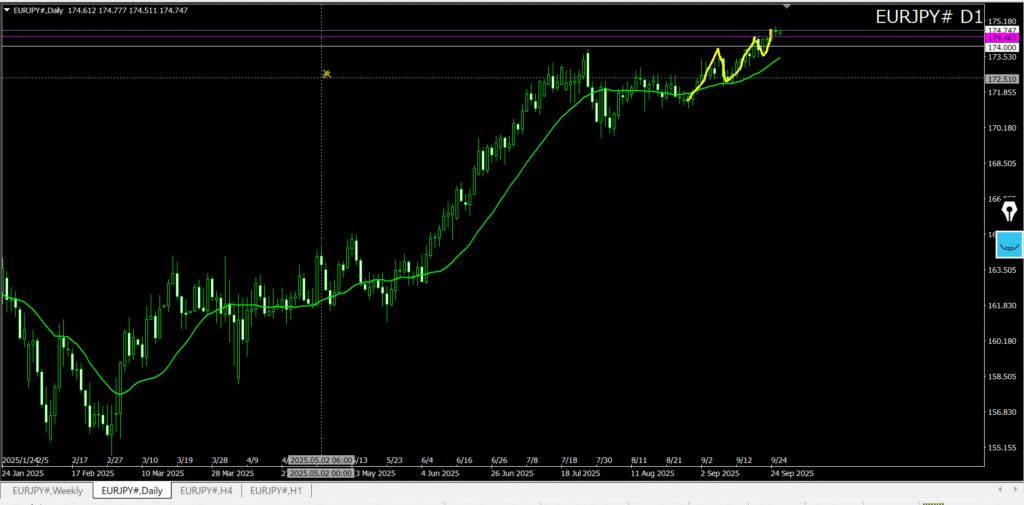Click the yellow X marker on chart
The width and height of the screenshot is (1024, 505).
coord(327,74)
